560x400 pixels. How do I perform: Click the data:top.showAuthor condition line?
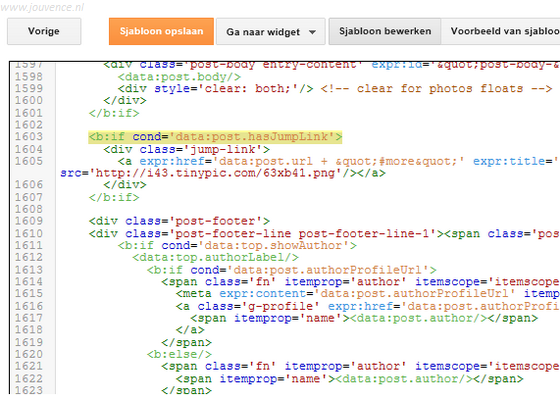(237, 246)
